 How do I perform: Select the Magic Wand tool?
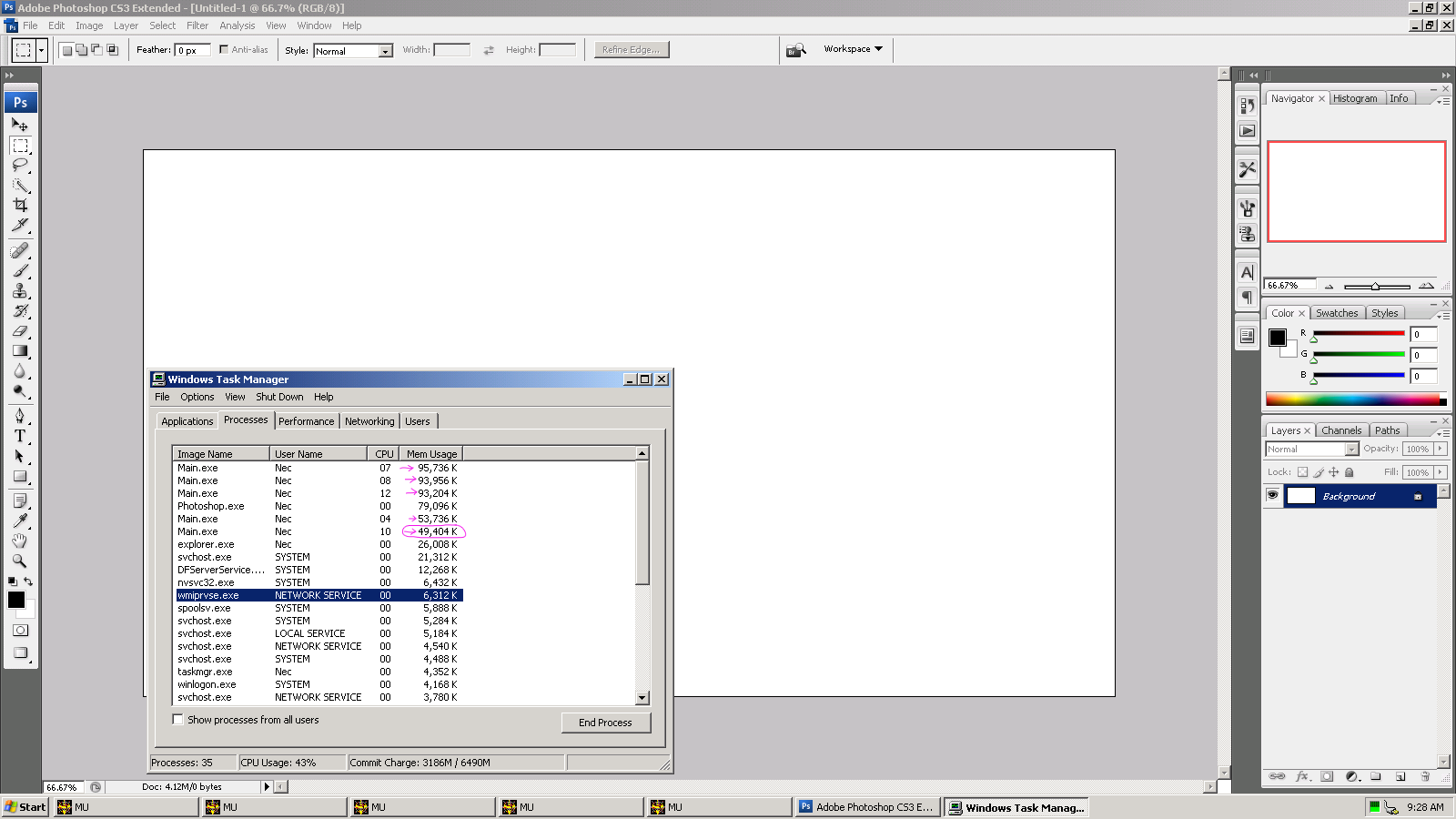coord(20,185)
